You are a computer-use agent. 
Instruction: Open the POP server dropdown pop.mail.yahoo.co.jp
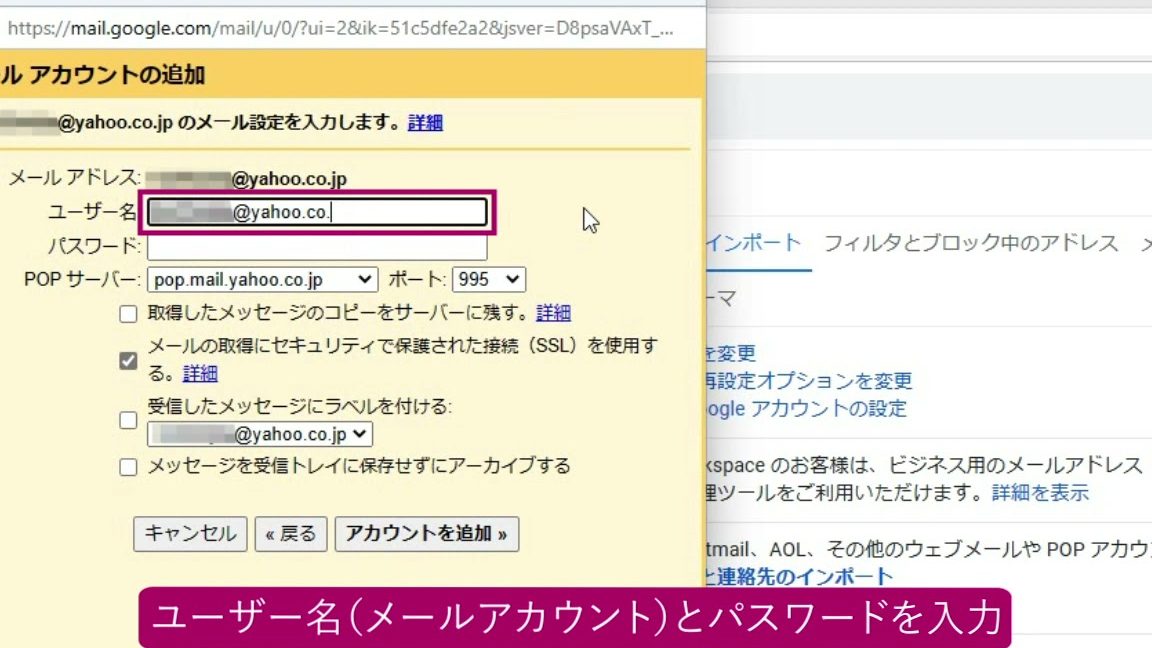tap(262, 279)
